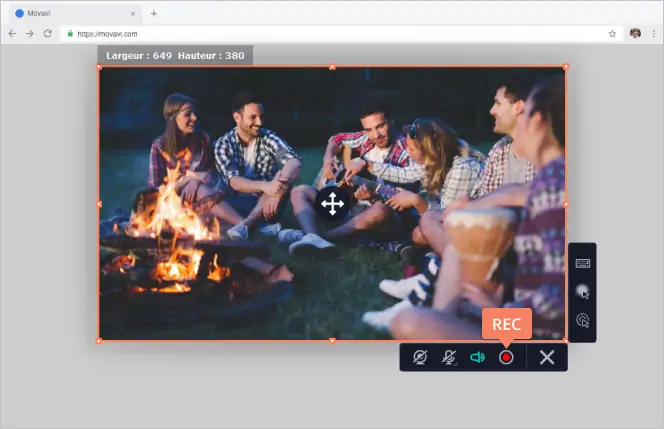The image size is (664, 429).
Task: Toggle the microphone recording icon
Action: click(x=448, y=357)
